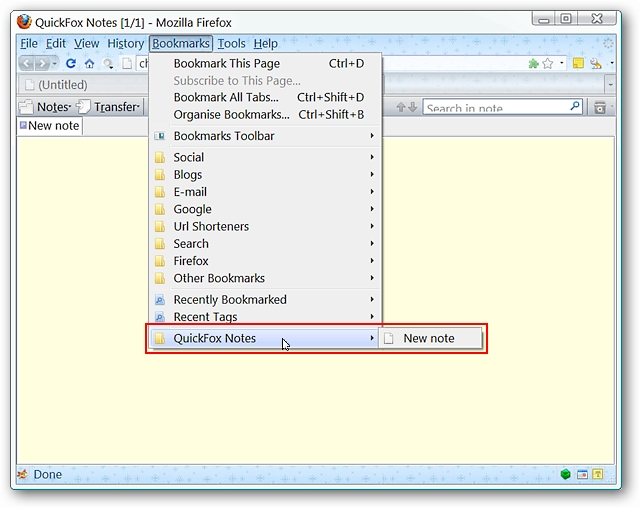The height and width of the screenshot is (508, 640).
Task: Open the dropdown arrow beside the archive trash icon
Action: point(612,108)
